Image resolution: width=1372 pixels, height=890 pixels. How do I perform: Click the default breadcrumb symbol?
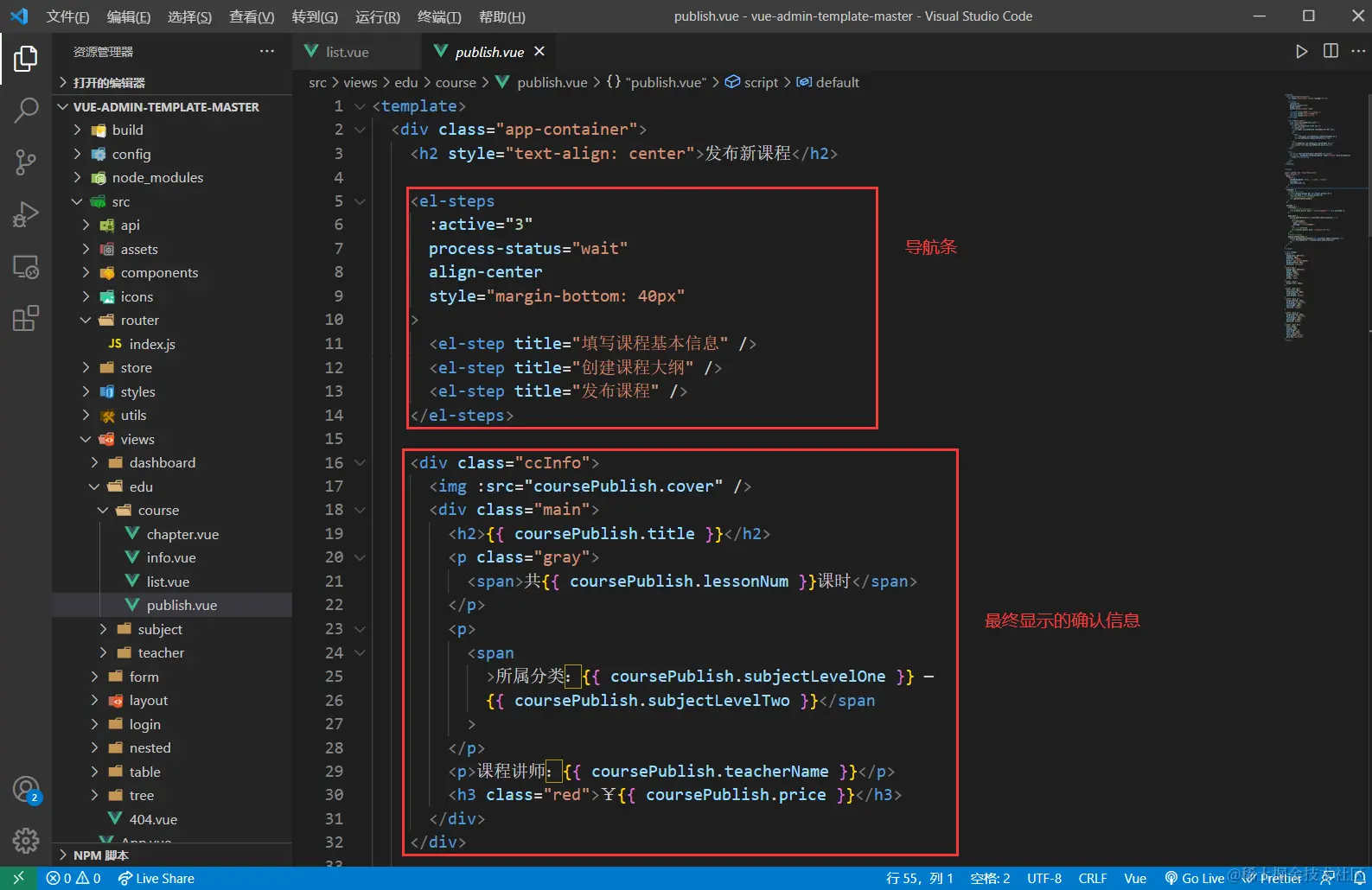pos(827,82)
